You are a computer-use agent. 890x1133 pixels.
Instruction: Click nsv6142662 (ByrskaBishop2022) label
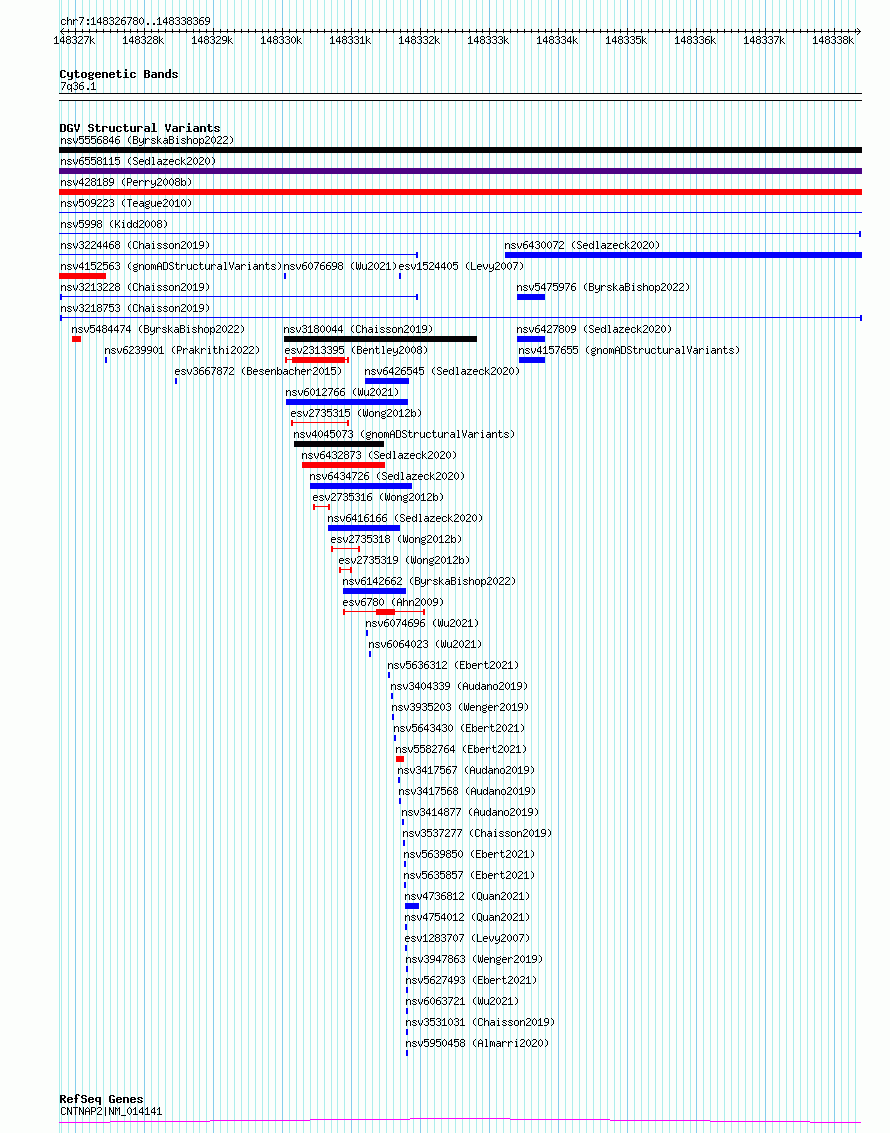click(x=429, y=580)
